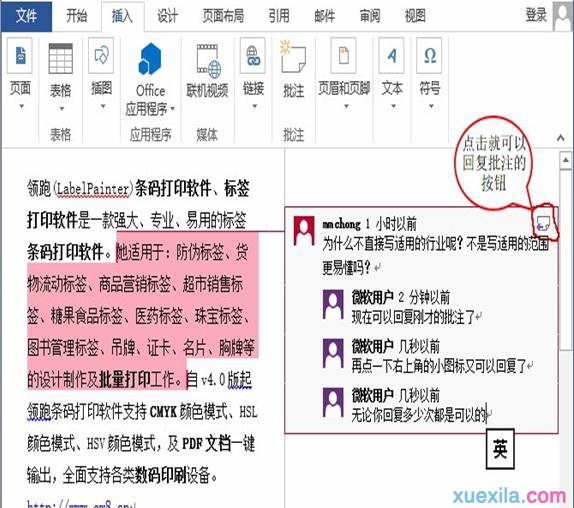Expand the 插图 dropdown arrow
574x508 pixels.
point(103,107)
